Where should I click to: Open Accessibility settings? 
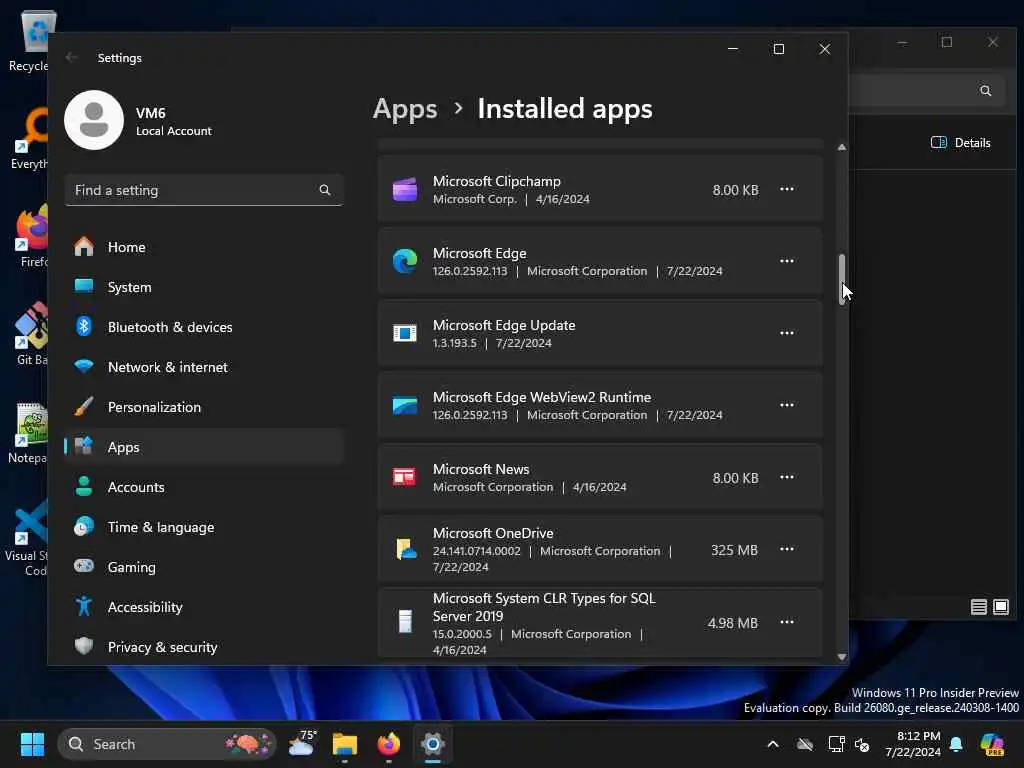pyautogui.click(x=204, y=607)
